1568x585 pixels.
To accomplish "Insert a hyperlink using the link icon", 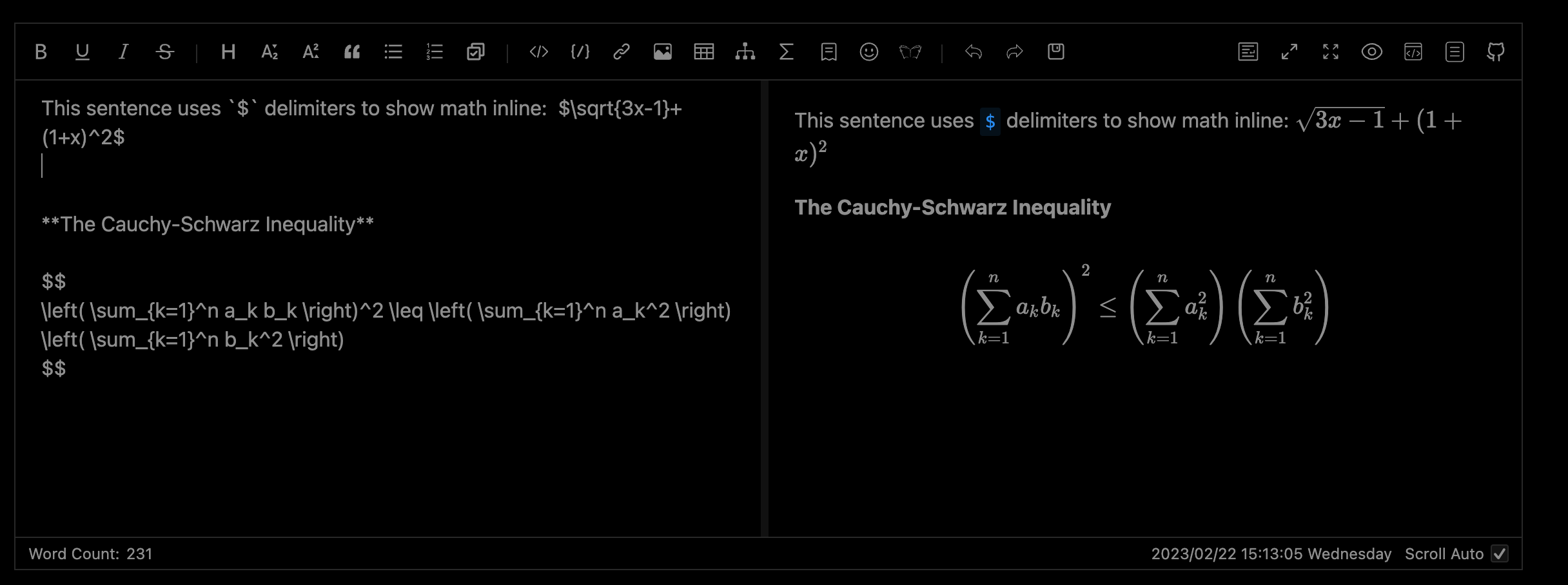I will (x=621, y=52).
